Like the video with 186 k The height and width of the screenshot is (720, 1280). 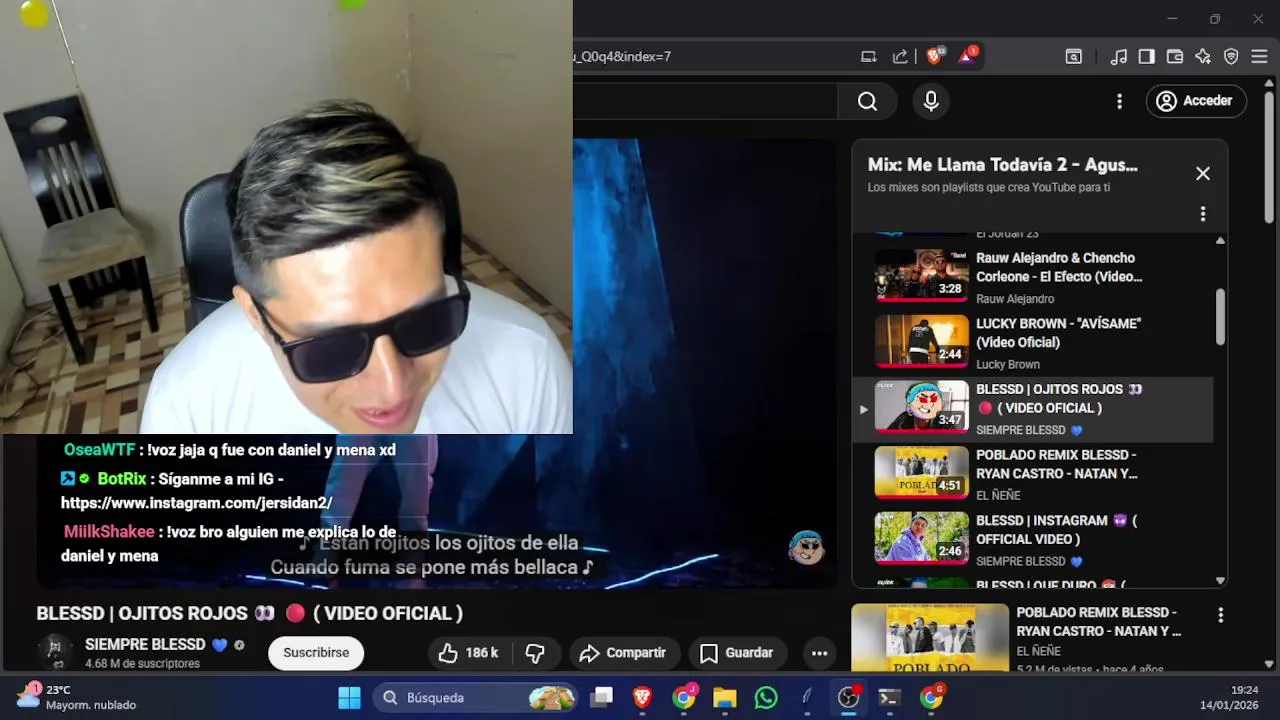468,653
